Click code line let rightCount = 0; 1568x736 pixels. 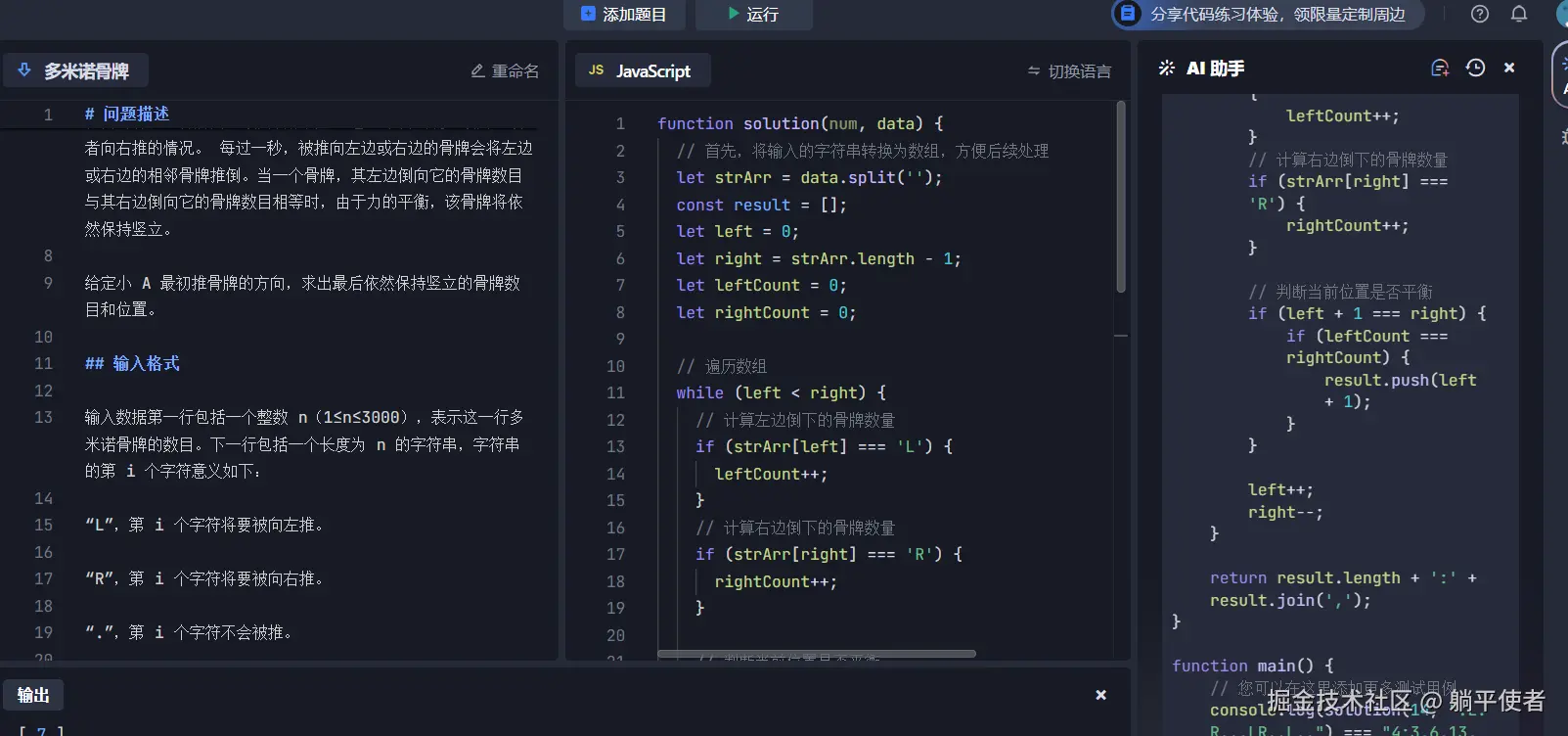click(x=767, y=312)
